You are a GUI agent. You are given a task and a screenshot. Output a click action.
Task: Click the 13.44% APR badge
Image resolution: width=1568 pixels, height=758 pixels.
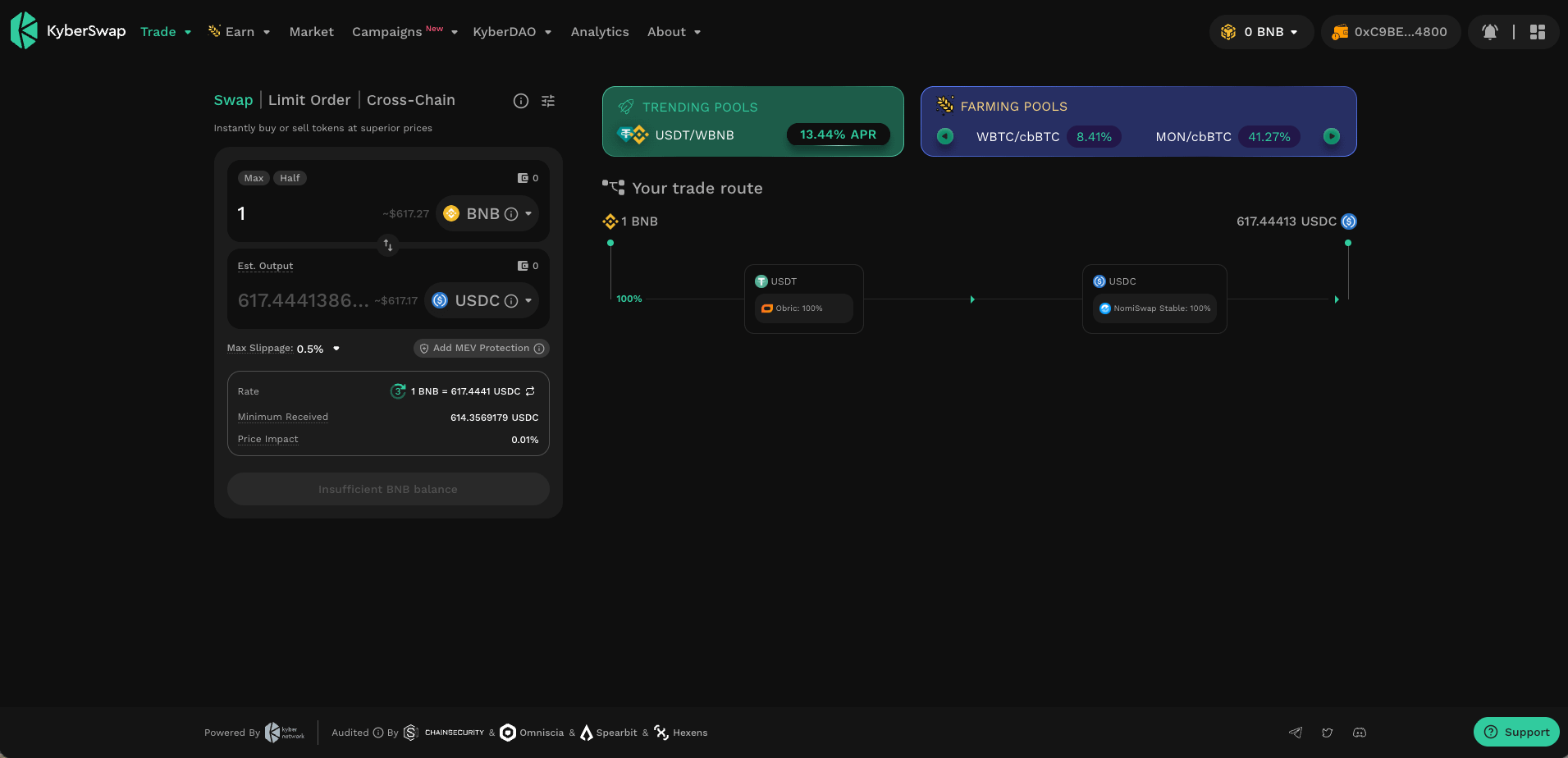tap(838, 135)
